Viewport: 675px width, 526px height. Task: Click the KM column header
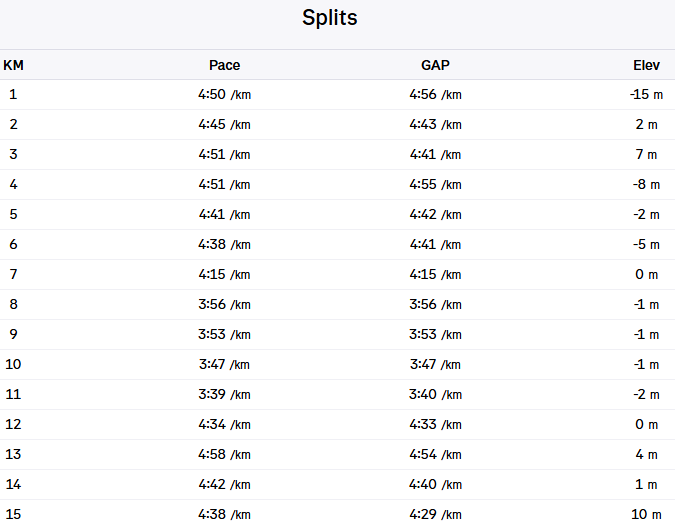click(14, 65)
